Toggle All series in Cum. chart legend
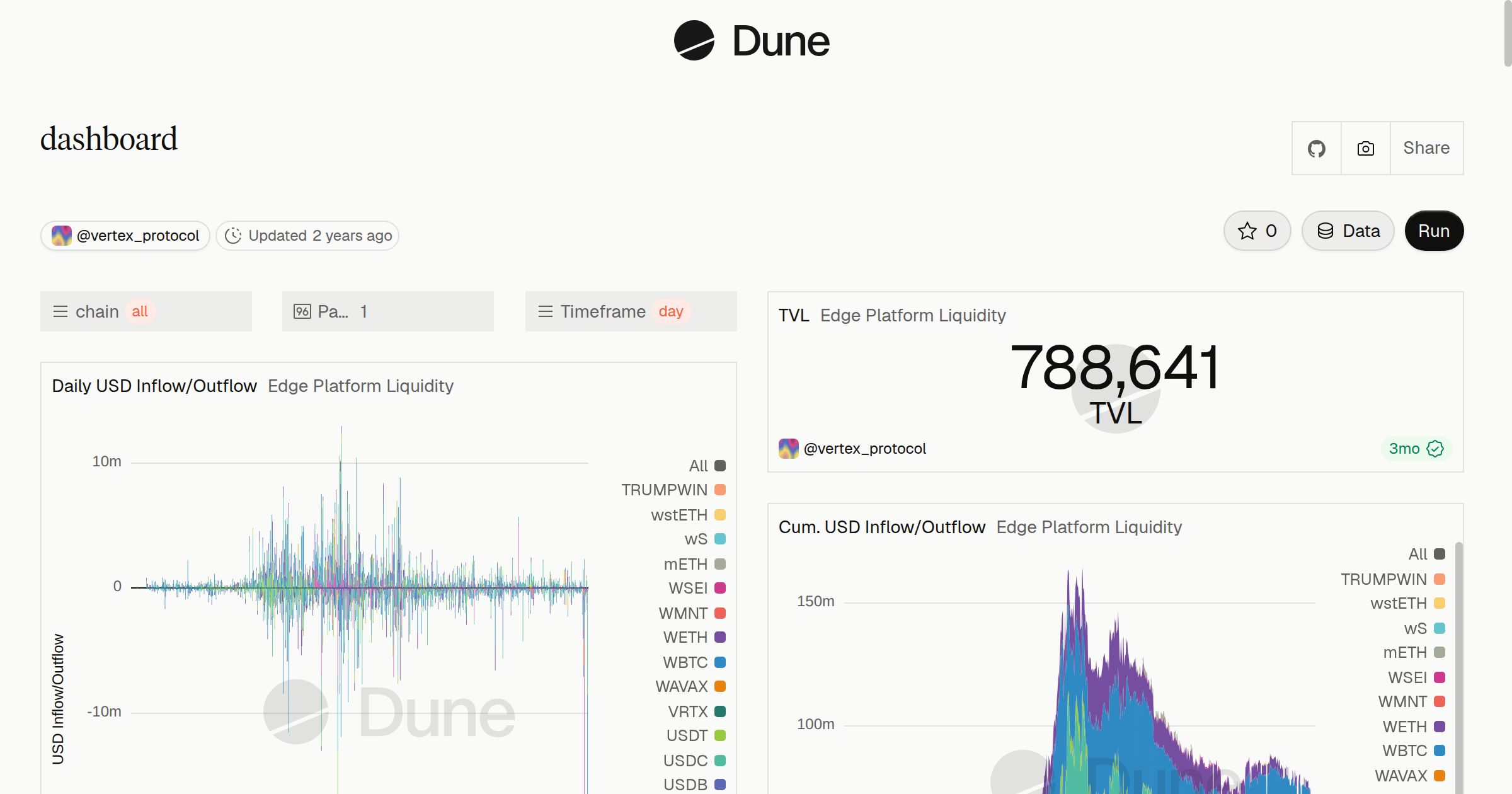 (x=1426, y=554)
